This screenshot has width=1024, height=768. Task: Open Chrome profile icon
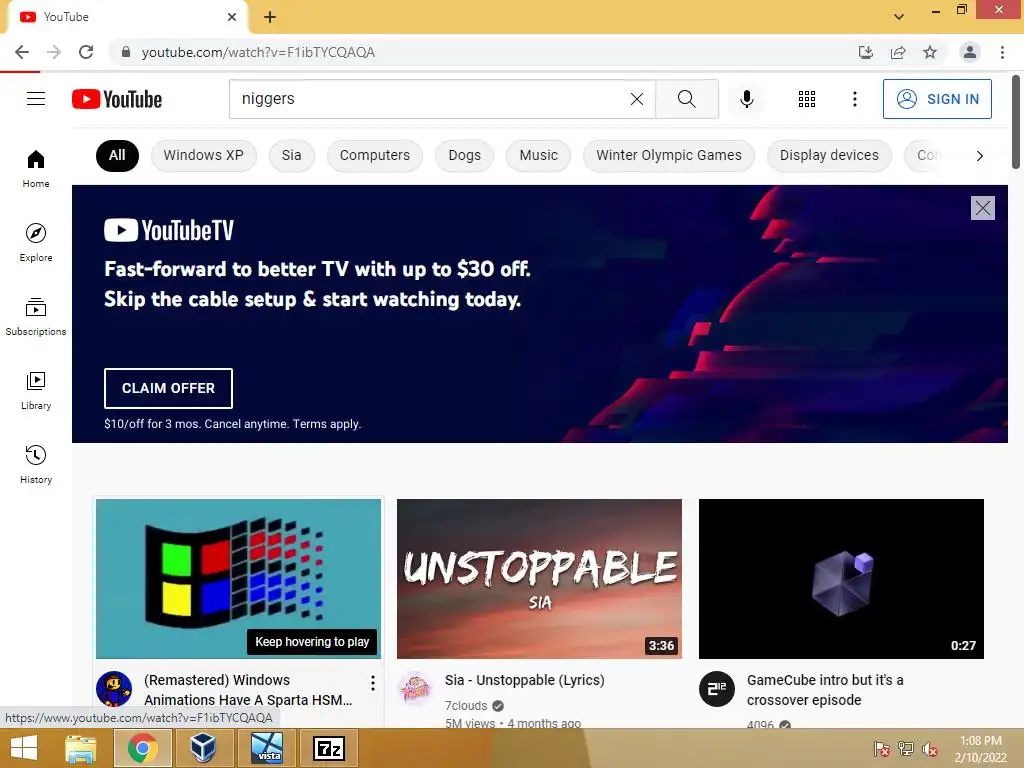(x=970, y=52)
